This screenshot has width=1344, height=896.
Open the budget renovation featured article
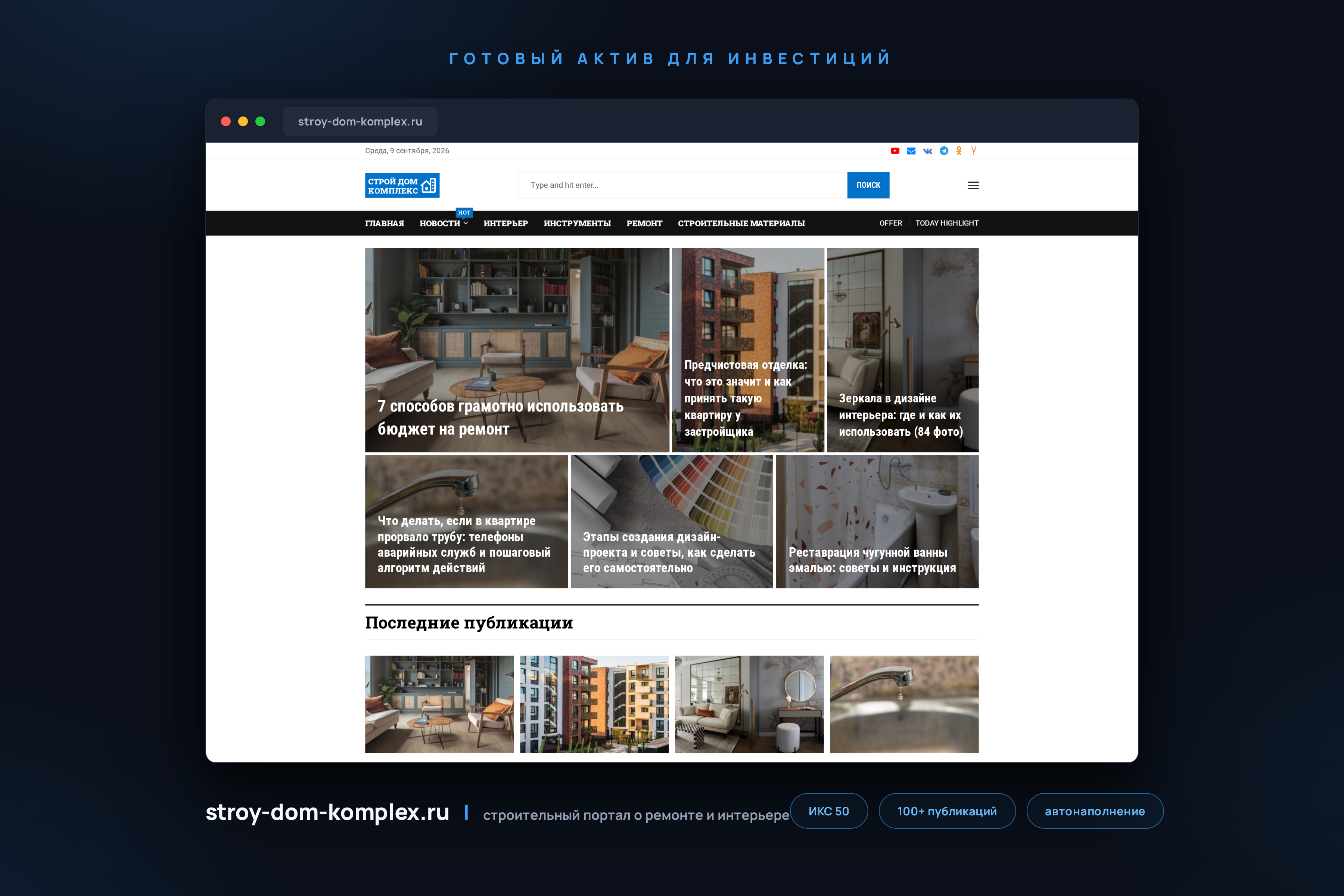pyautogui.click(x=517, y=350)
